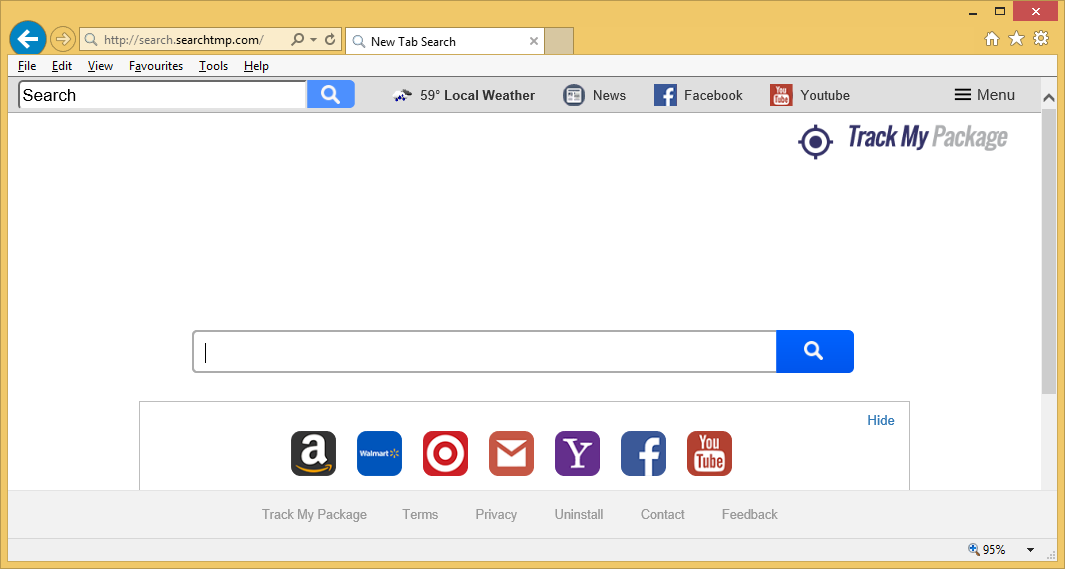Click the Track My Package logo
This screenshot has width=1065, height=569.
(x=903, y=139)
